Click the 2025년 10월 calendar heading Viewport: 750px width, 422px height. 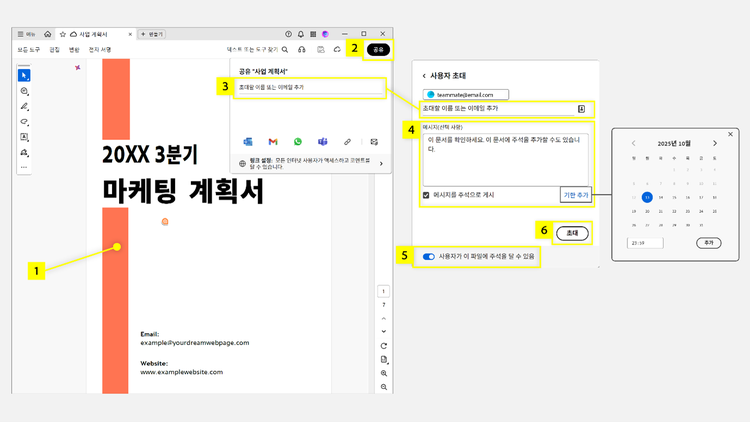tap(674, 144)
